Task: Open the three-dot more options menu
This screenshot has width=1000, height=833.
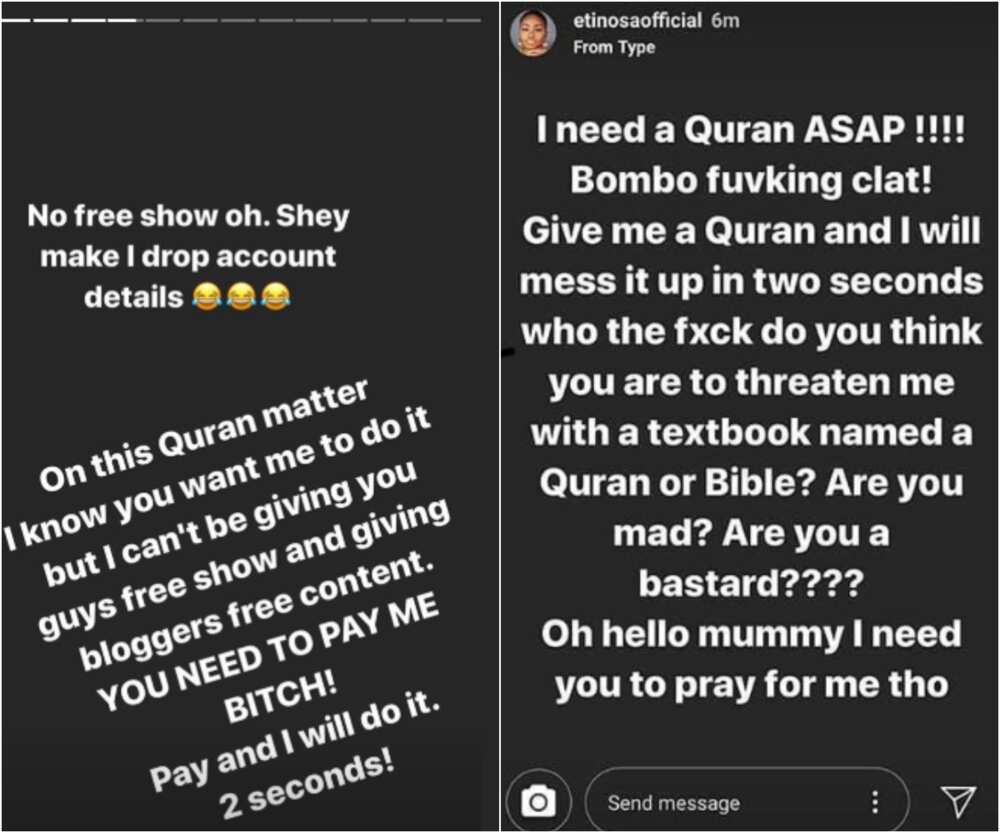Action: (x=876, y=802)
